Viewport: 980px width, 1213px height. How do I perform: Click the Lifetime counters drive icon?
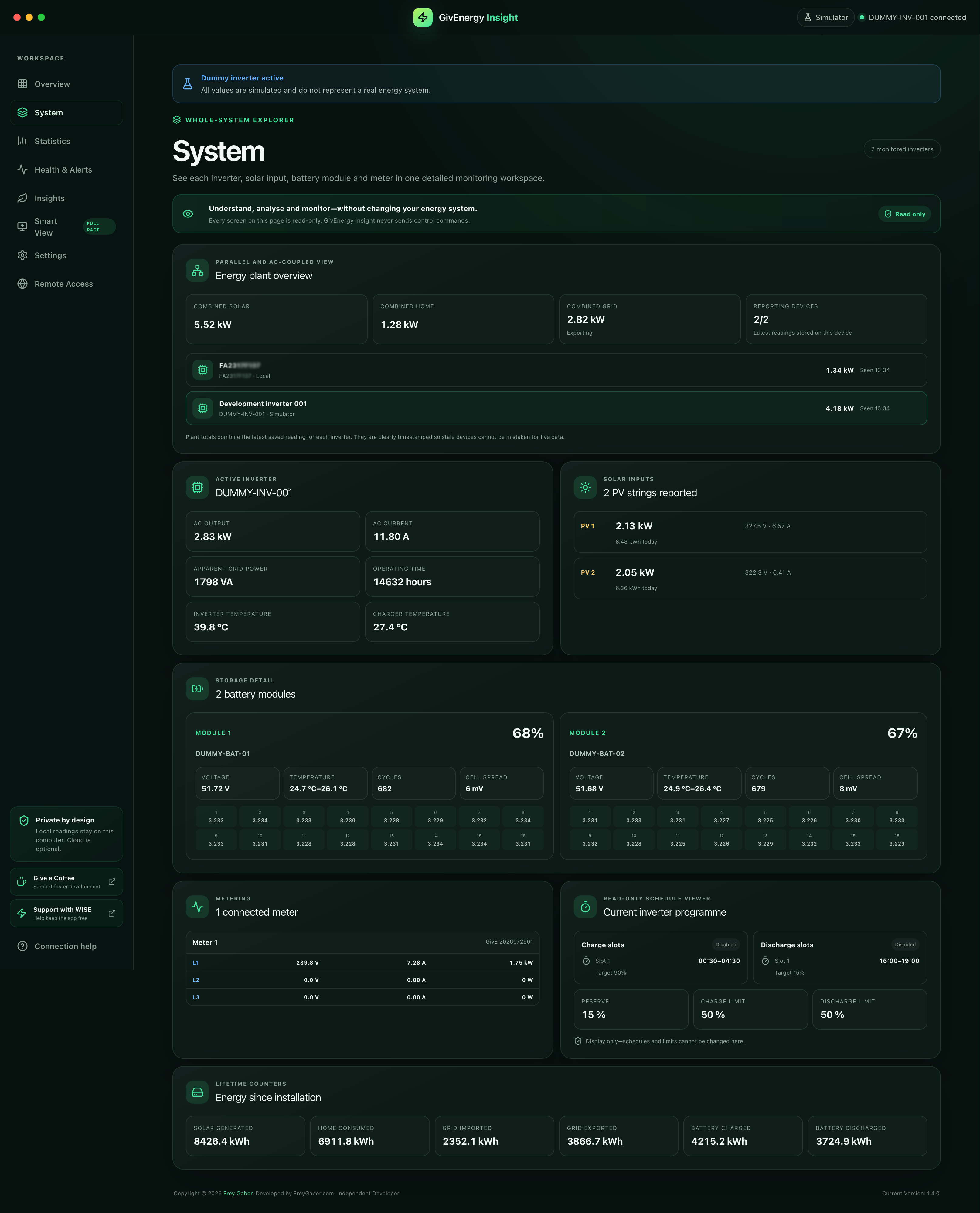point(197,1092)
